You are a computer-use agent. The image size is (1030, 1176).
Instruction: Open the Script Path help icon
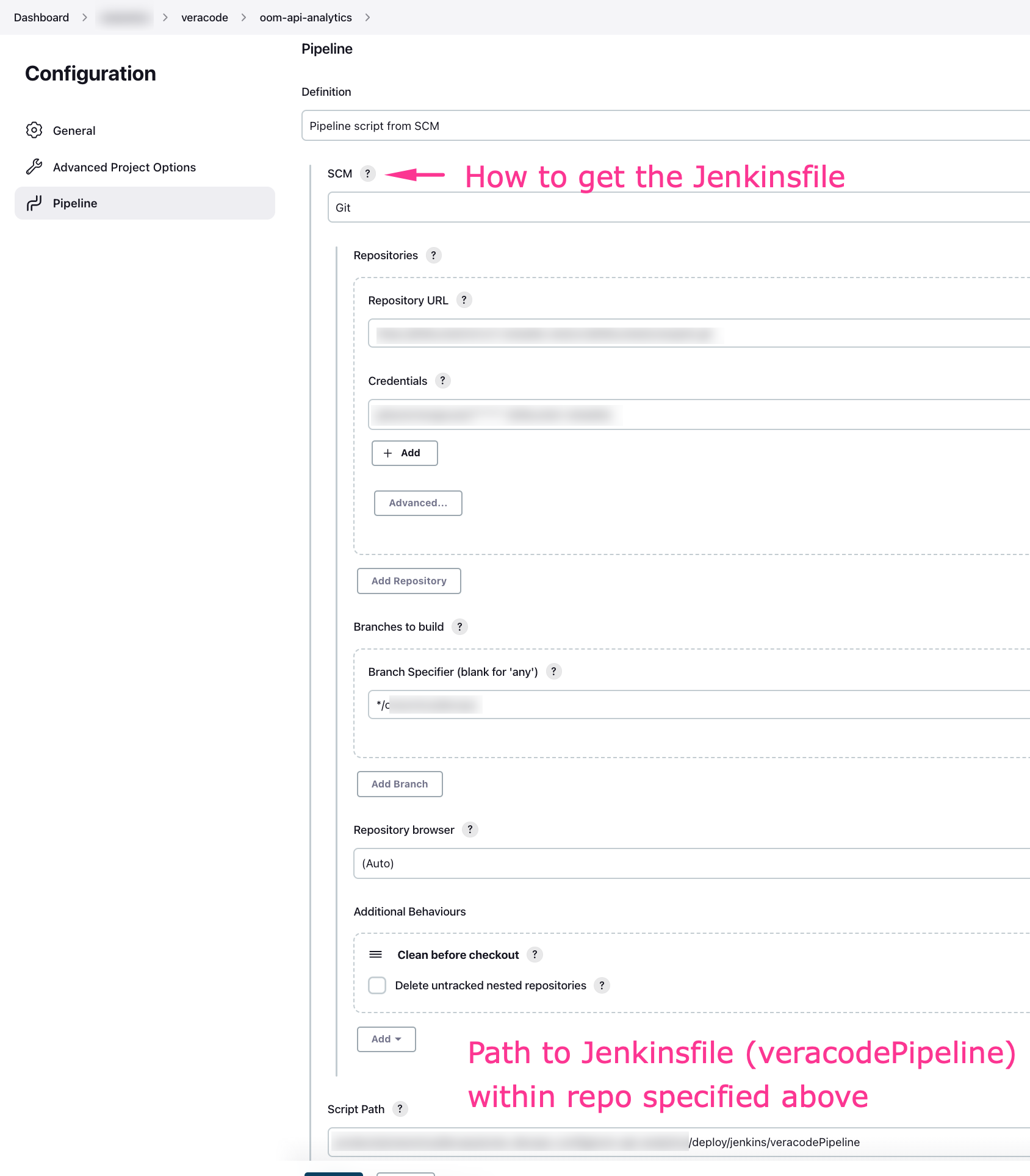(x=400, y=1109)
